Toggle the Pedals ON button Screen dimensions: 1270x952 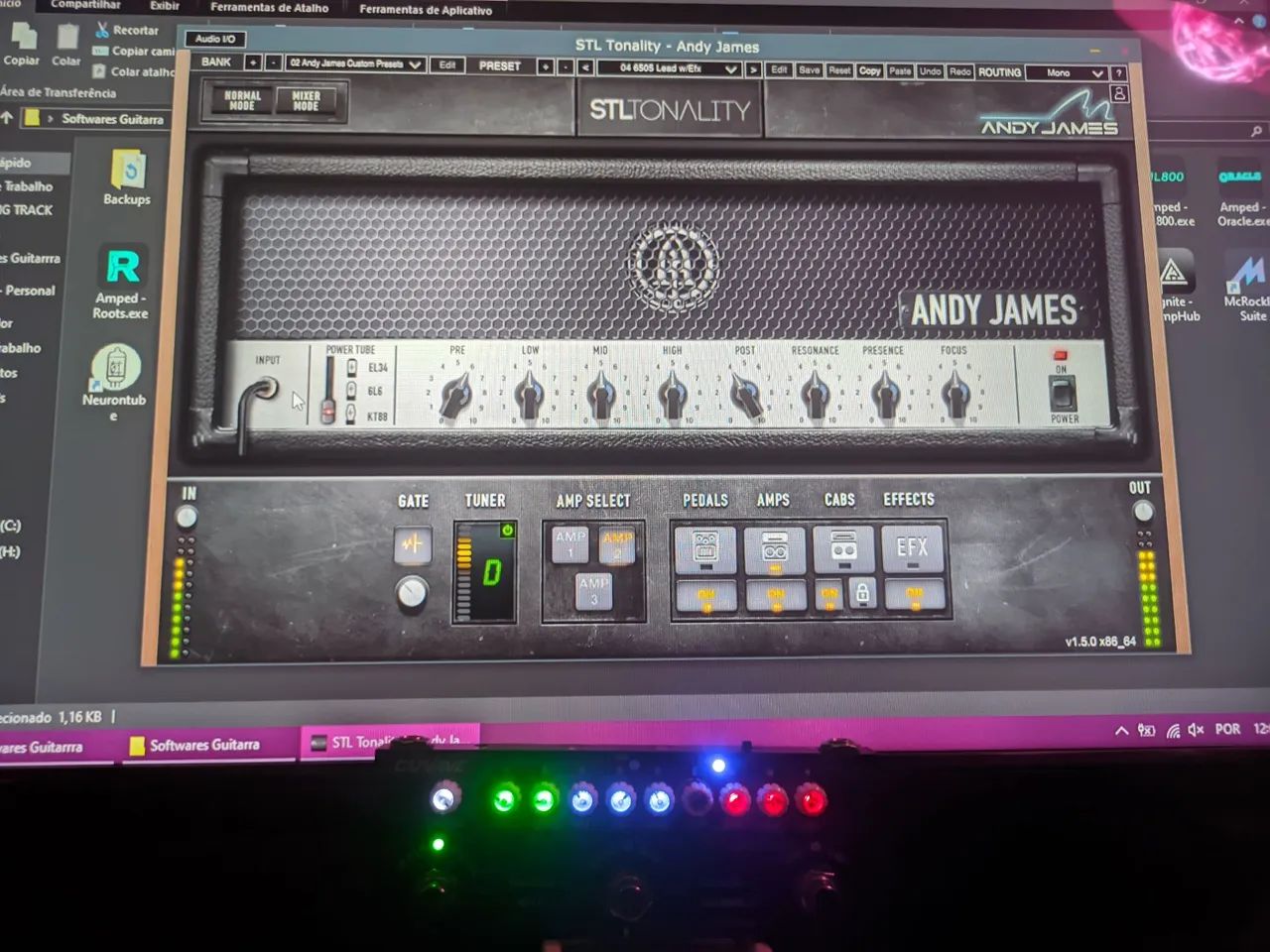coord(705,595)
